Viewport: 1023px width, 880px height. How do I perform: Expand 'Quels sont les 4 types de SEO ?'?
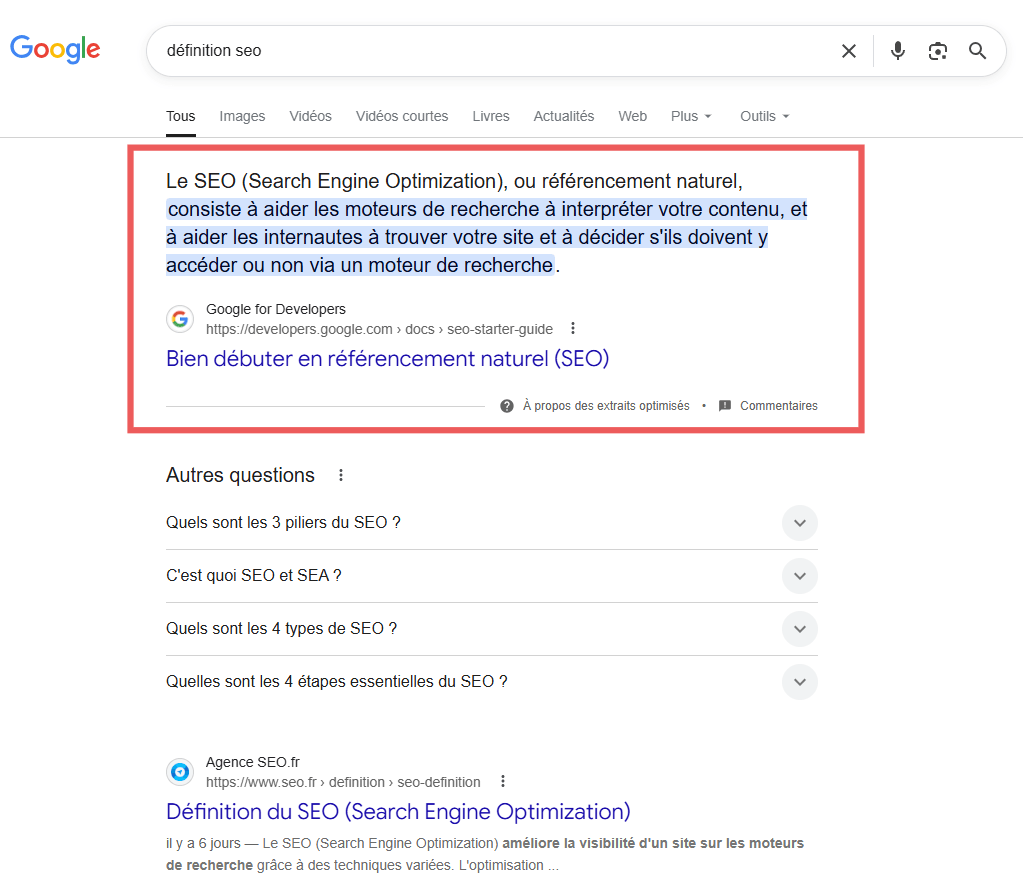tap(799, 629)
